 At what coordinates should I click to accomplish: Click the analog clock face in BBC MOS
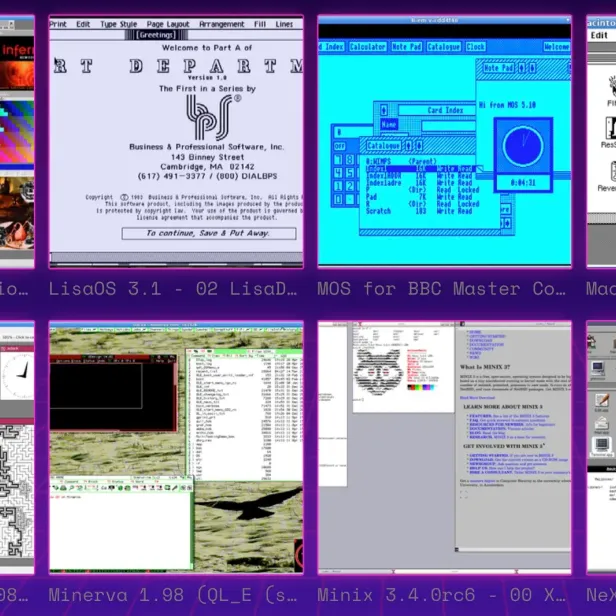tap(523, 146)
